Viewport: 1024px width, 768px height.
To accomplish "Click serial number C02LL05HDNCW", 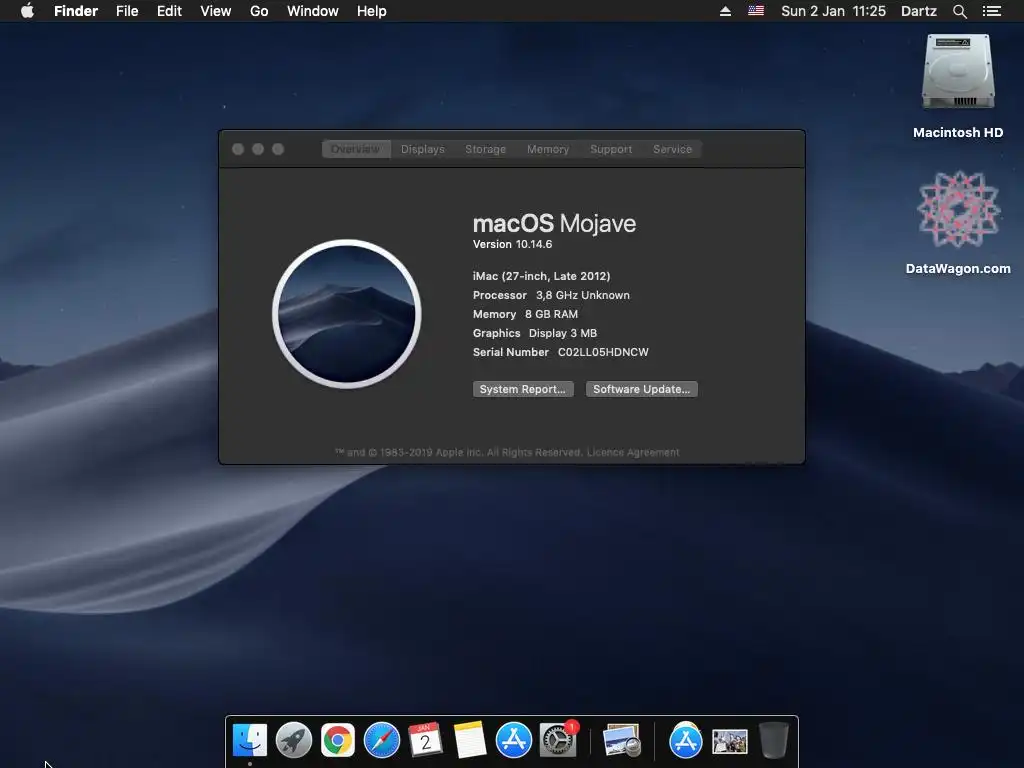I will point(603,352).
